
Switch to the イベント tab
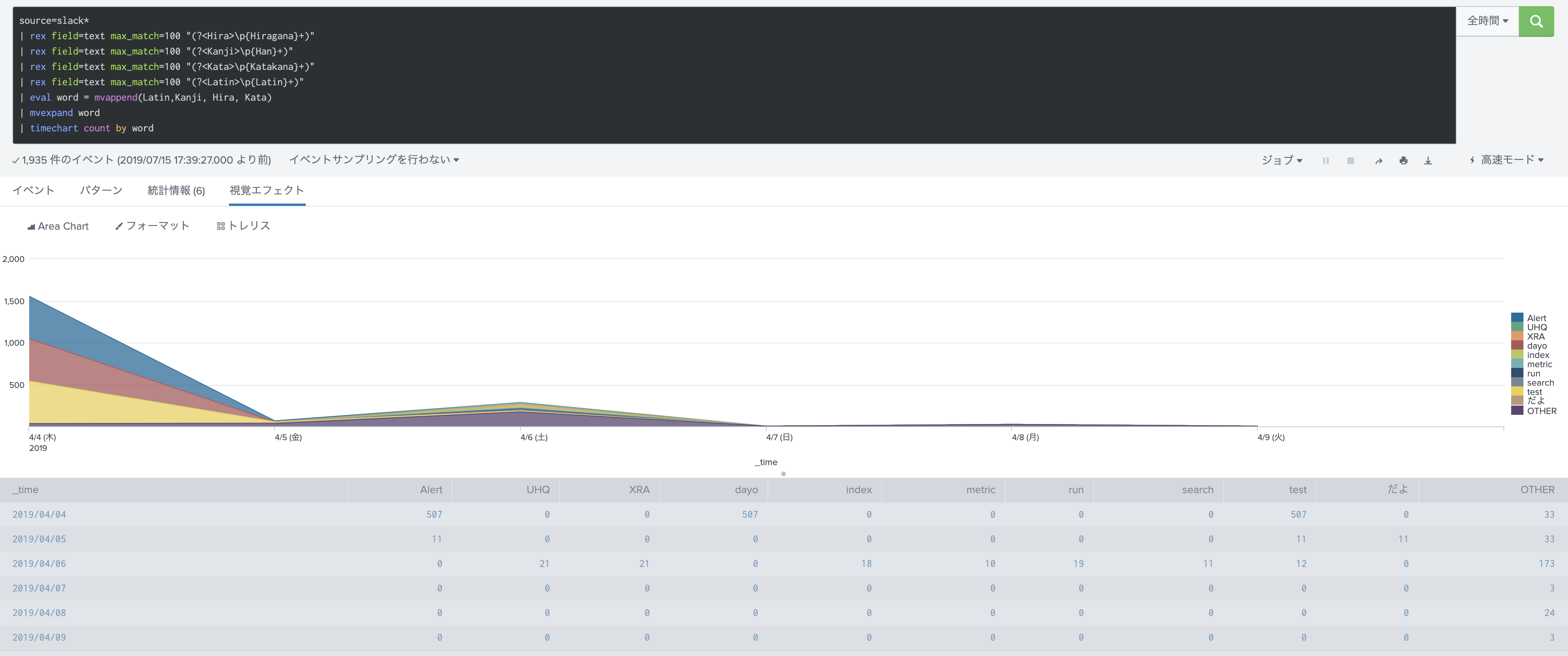33,191
